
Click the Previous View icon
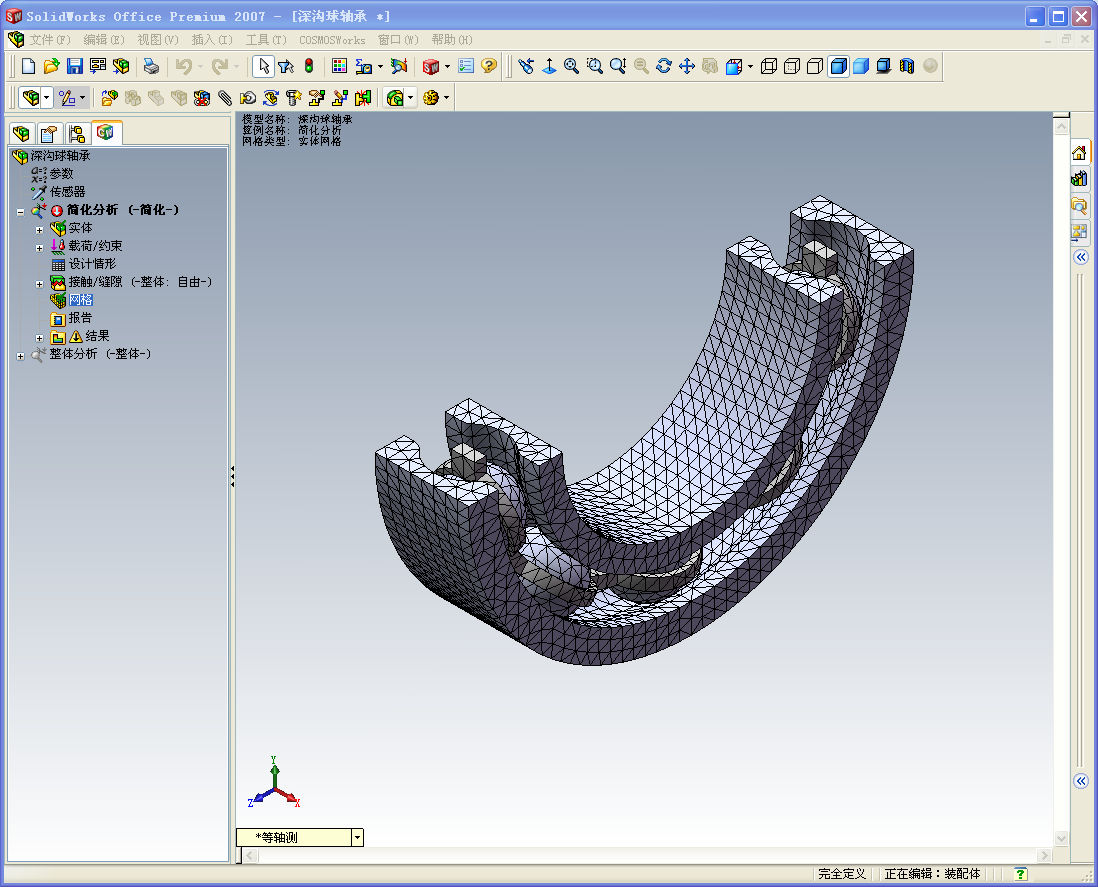pos(526,67)
